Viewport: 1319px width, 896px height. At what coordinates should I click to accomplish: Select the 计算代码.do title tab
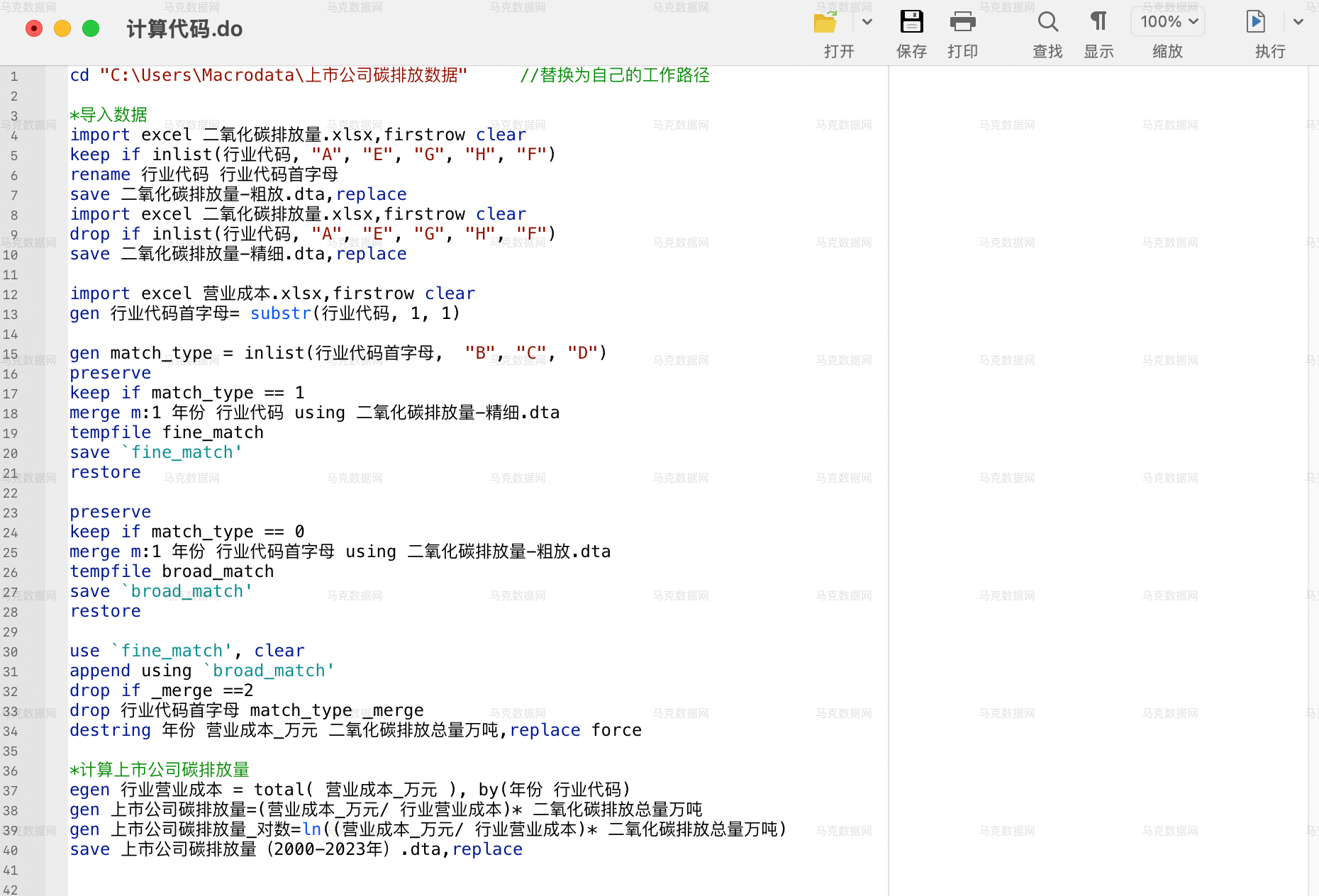pos(185,29)
